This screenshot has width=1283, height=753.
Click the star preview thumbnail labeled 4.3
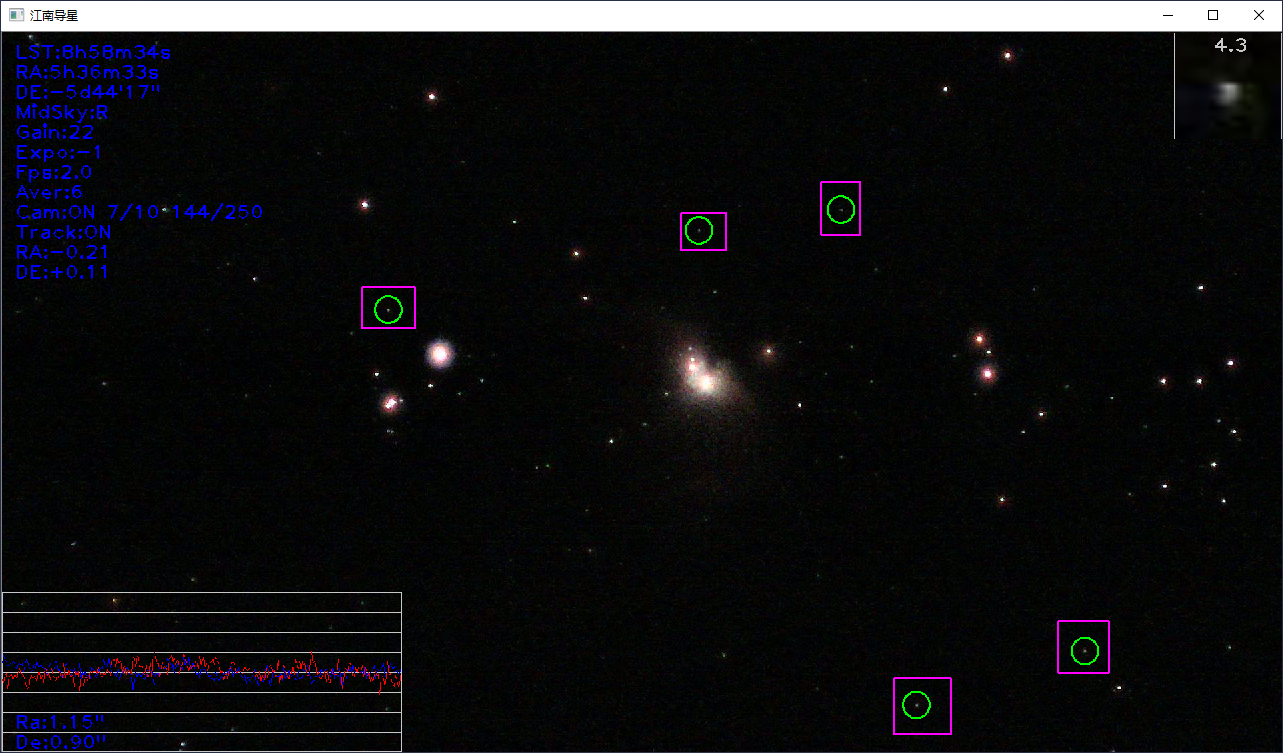pos(1227,88)
